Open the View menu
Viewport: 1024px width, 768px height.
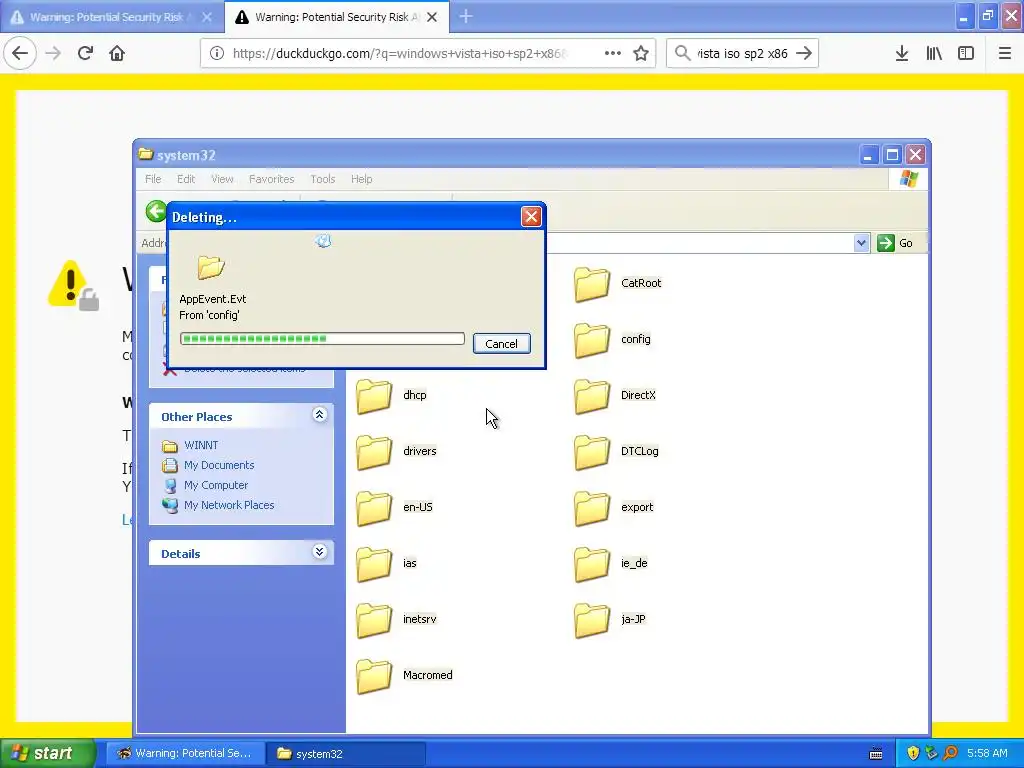click(222, 179)
